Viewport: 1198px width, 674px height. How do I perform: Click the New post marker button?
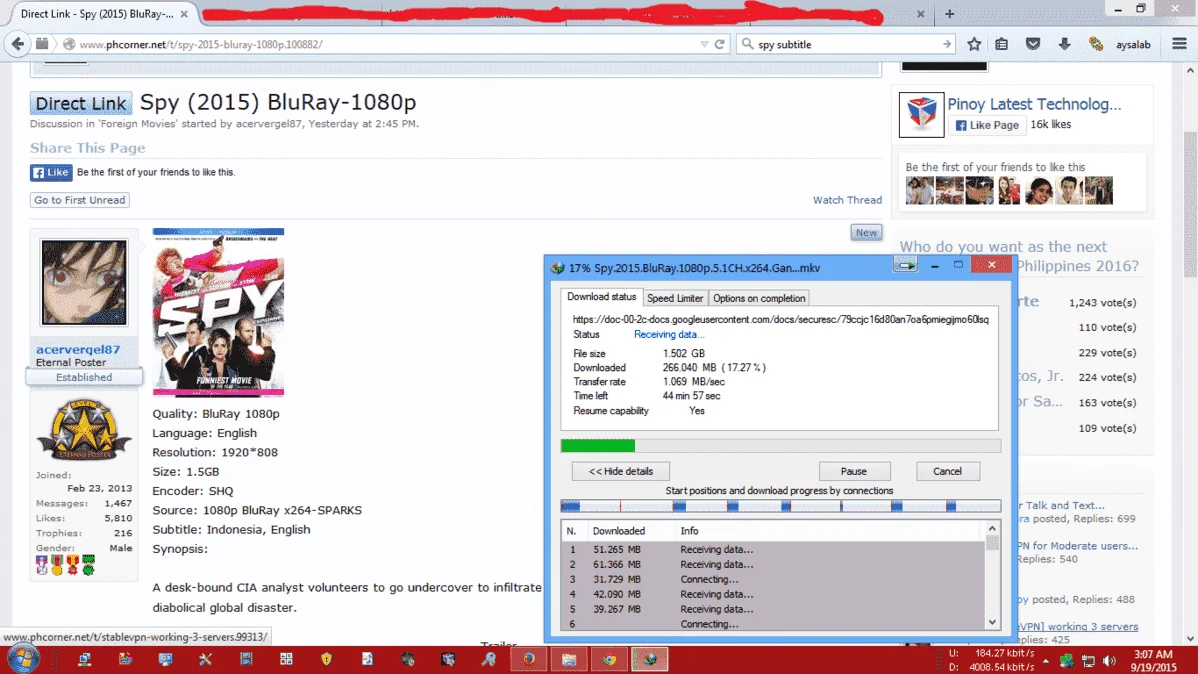click(x=866, y=233)
